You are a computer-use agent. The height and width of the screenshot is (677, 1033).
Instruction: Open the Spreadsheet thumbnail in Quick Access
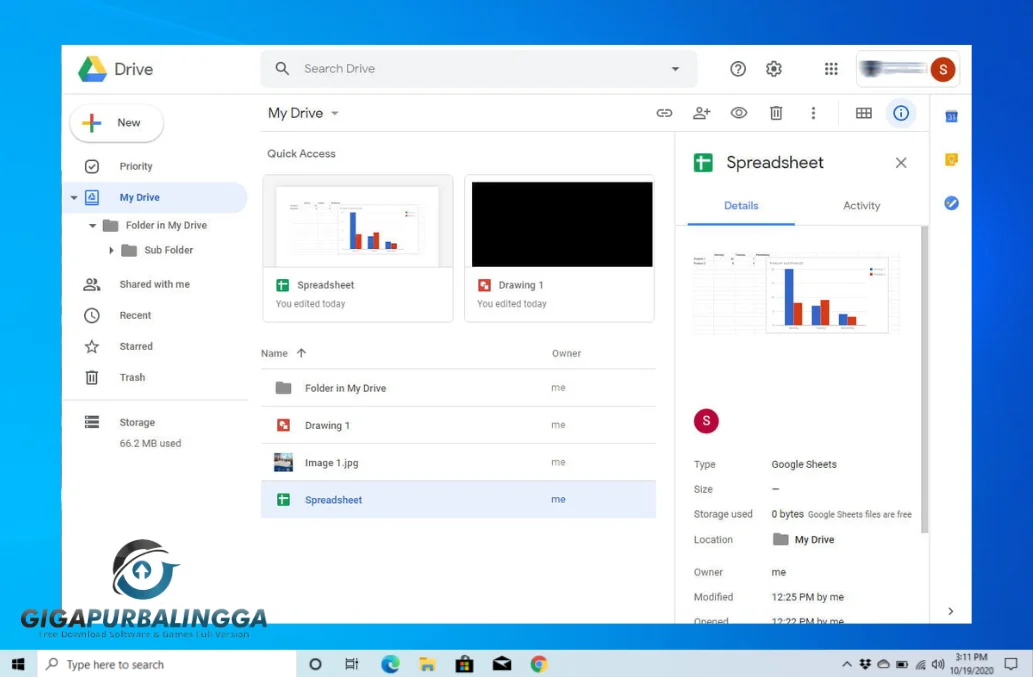pos(357,222)
